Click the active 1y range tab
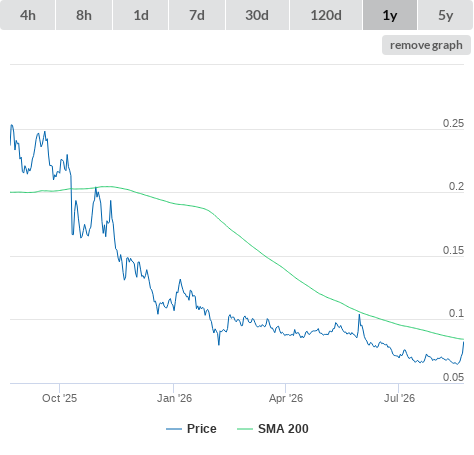Screen dimensions: 474x455 [x=390, y=15]
